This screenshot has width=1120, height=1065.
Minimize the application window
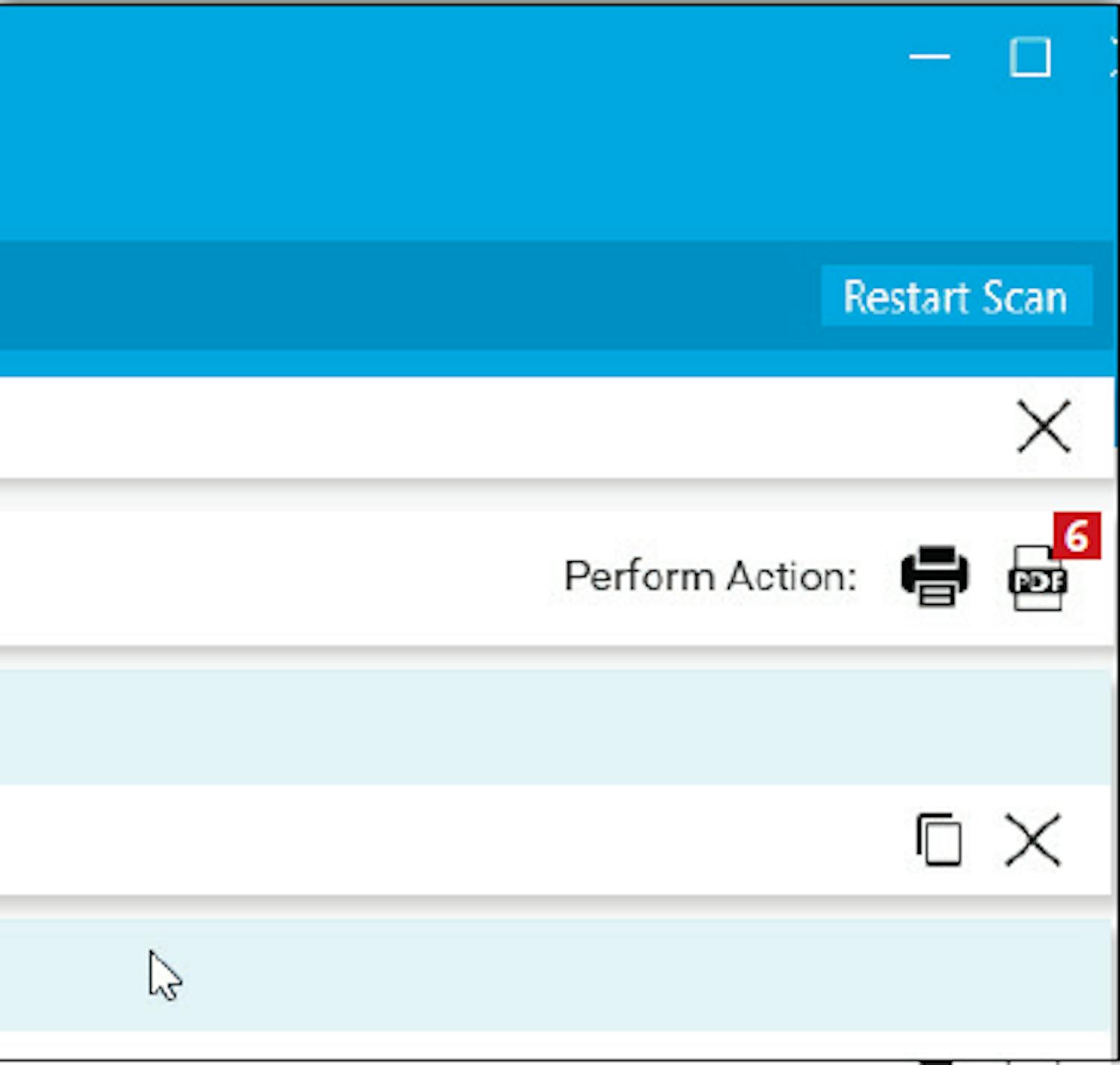pos(930,57)
